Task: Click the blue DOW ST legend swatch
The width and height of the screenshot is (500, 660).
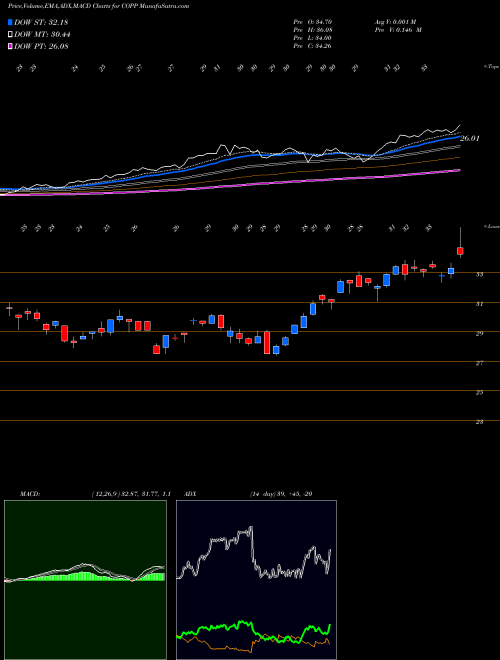Action: pos(10,22)
